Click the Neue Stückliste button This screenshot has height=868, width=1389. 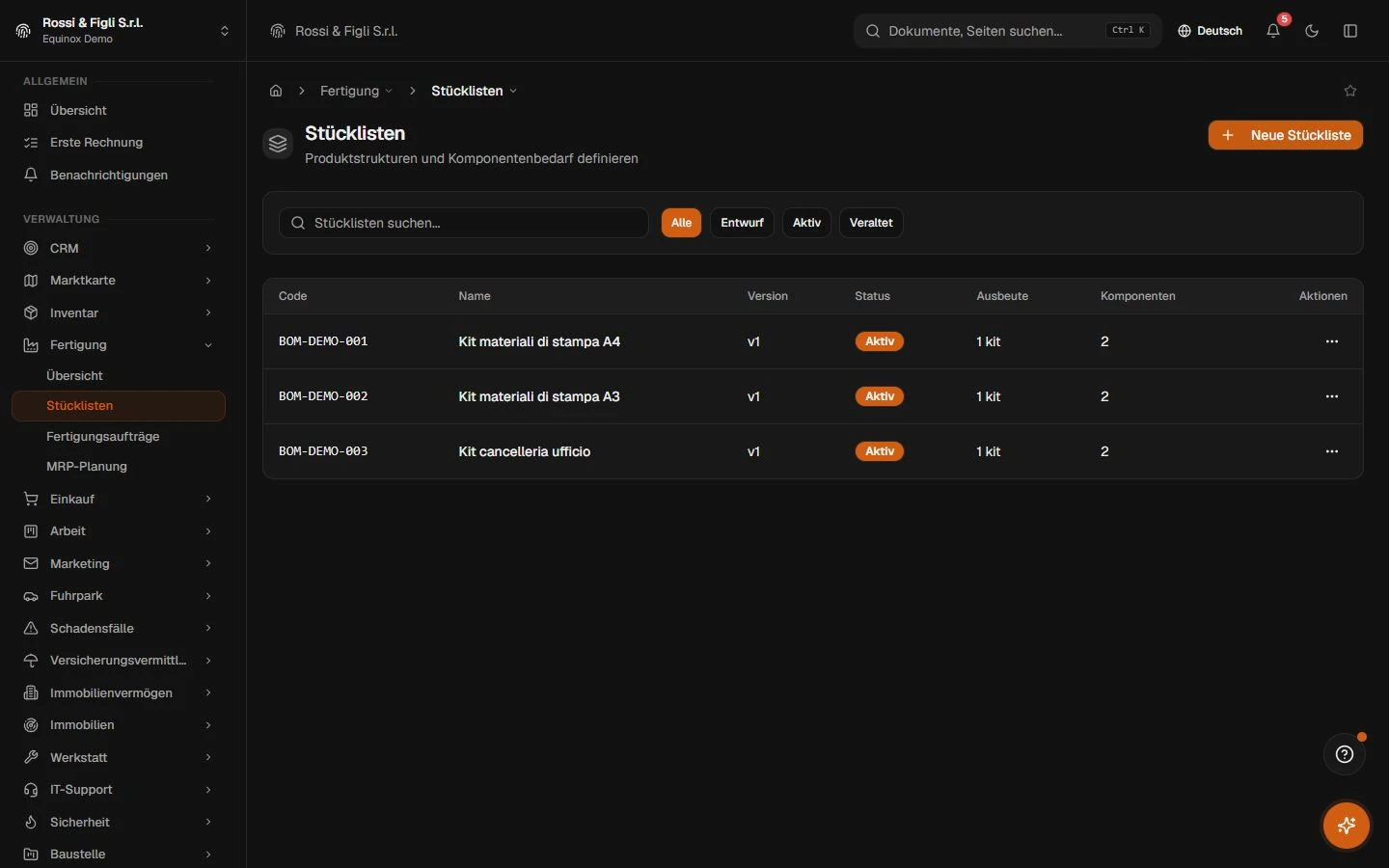[x=1285, y=135]
